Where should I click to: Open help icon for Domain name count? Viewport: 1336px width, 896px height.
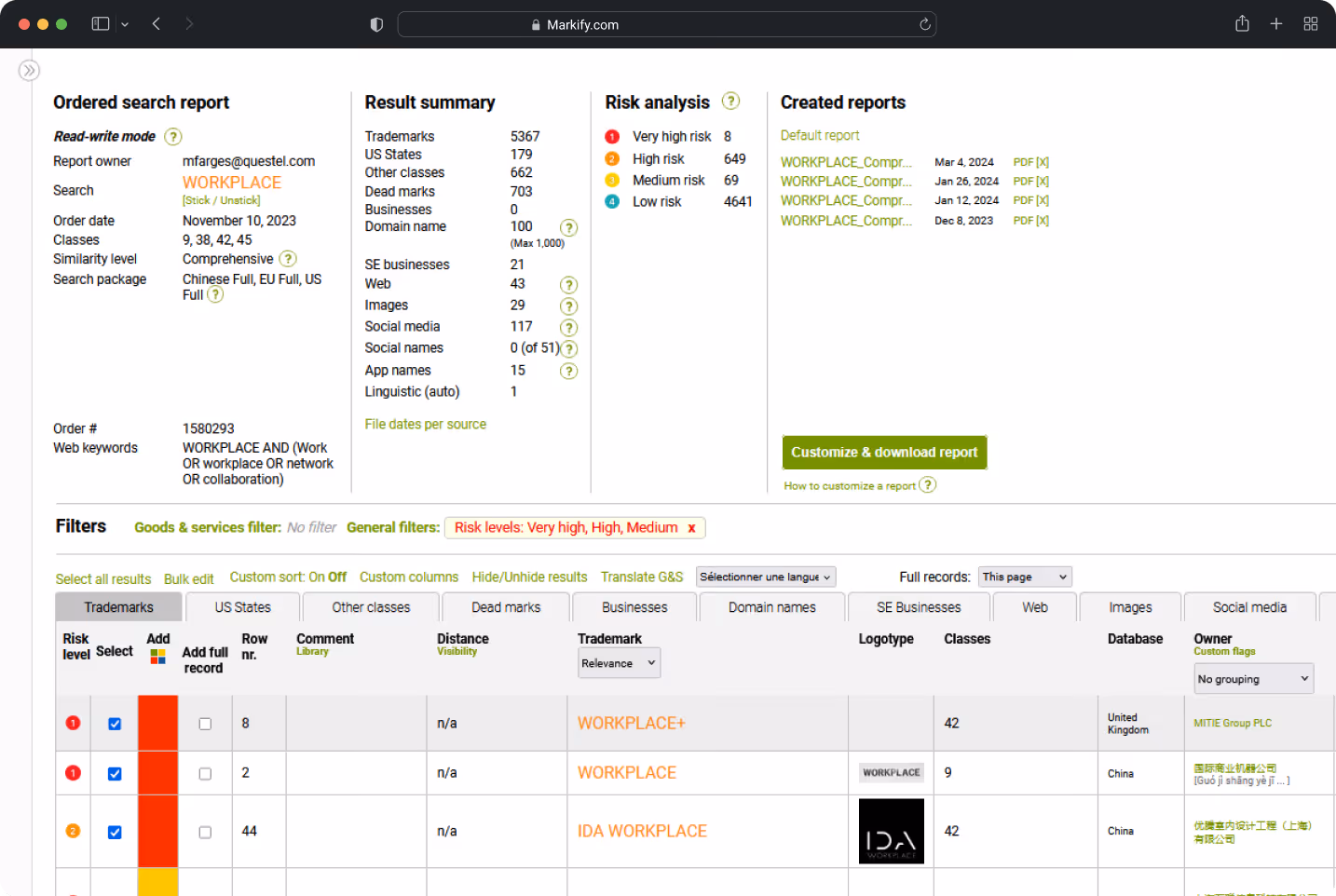pos(568,228)
